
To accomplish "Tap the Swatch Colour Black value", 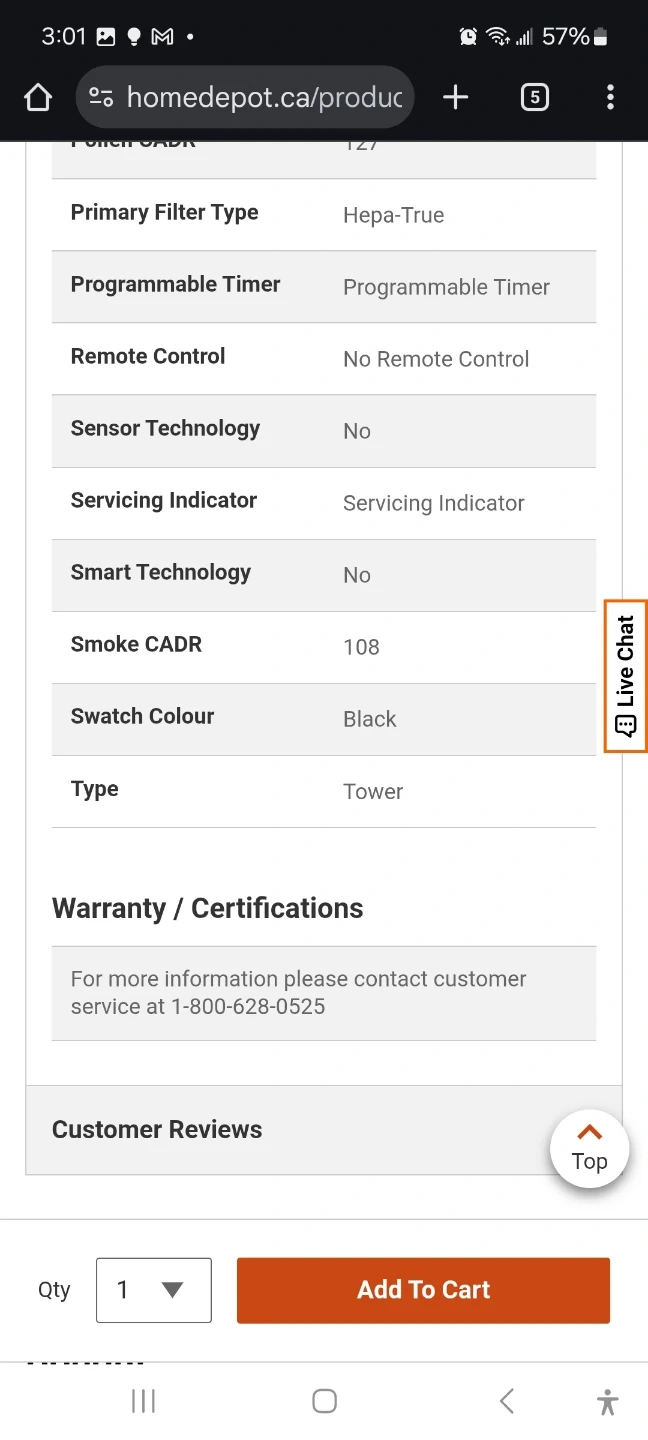I will pos(370,719).
